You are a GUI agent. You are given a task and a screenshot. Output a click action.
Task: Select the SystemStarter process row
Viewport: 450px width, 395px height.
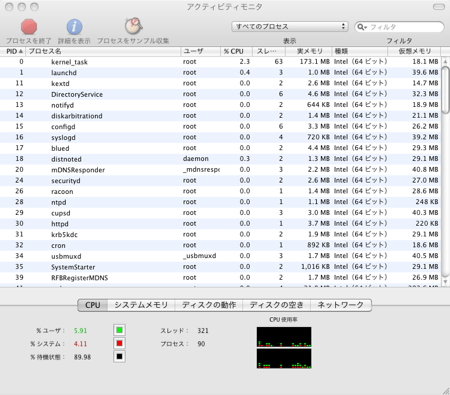pos(220,267)
